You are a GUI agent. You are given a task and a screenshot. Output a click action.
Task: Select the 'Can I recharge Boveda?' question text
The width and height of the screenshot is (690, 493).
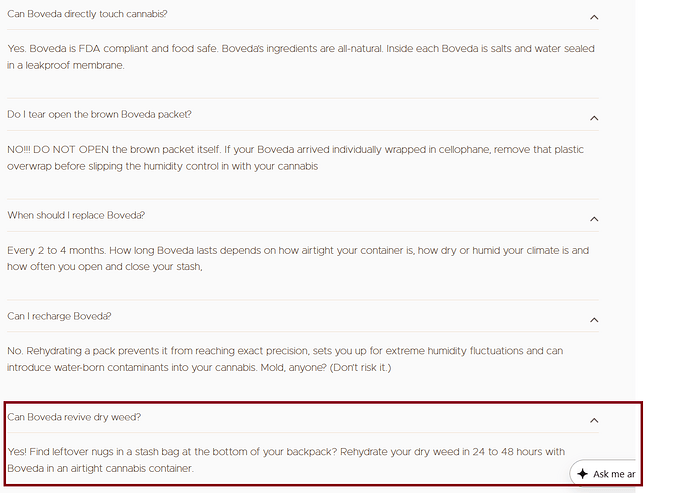(x=59, y=316)
